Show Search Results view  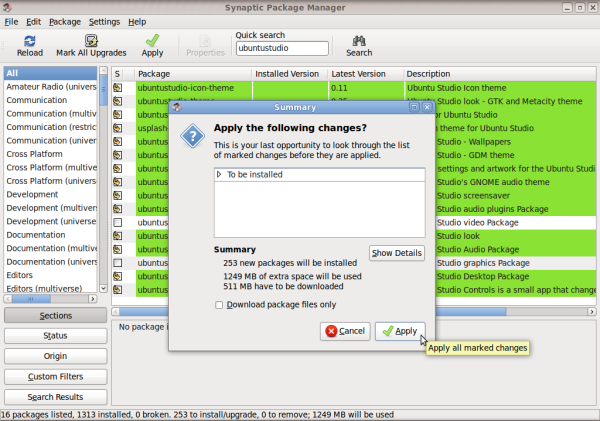pyautogui.click(x=55, y=397)
